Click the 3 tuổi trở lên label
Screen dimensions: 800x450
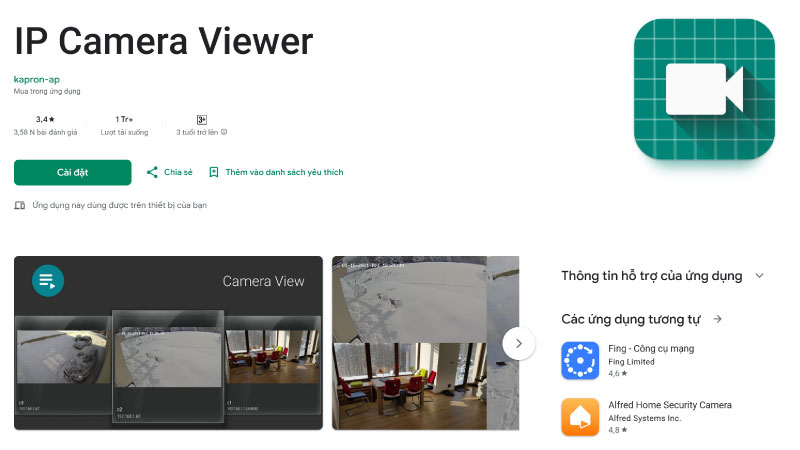coord(197,132)
